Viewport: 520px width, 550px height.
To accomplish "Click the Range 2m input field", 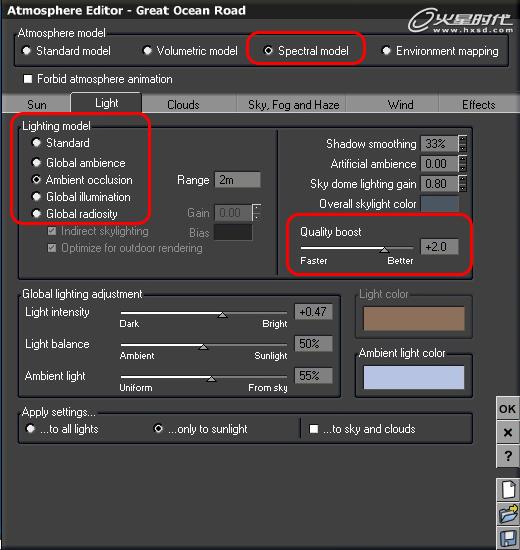I will coord(238,180).
